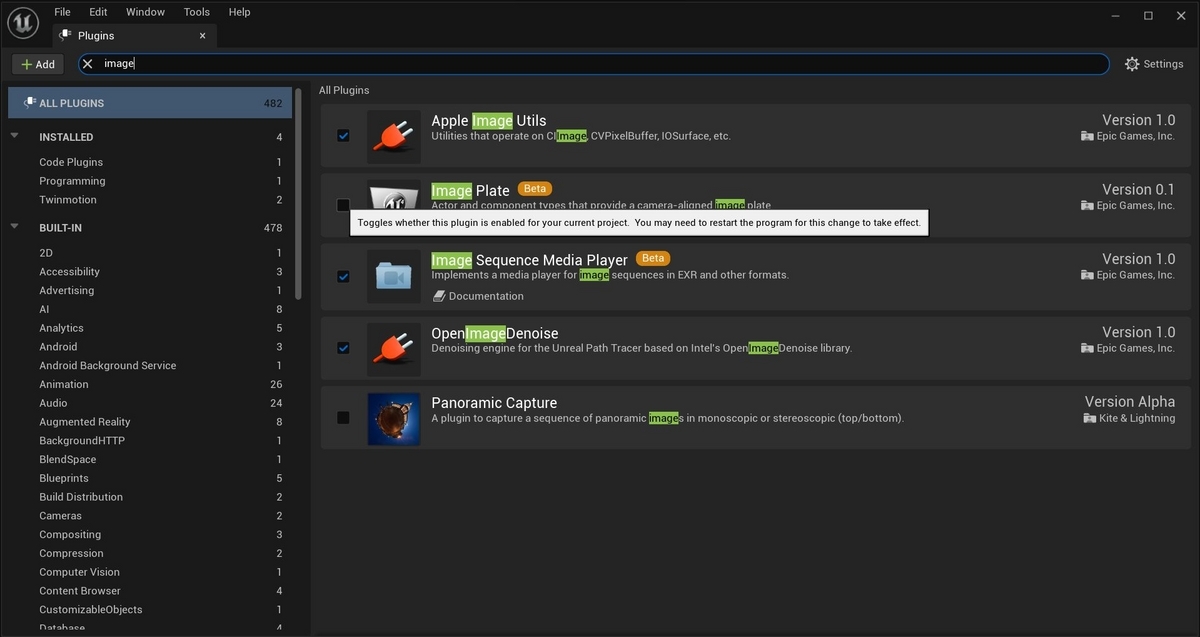Click the Add plugin button
The image size is (1200, 637).
(x=38, y=64)
